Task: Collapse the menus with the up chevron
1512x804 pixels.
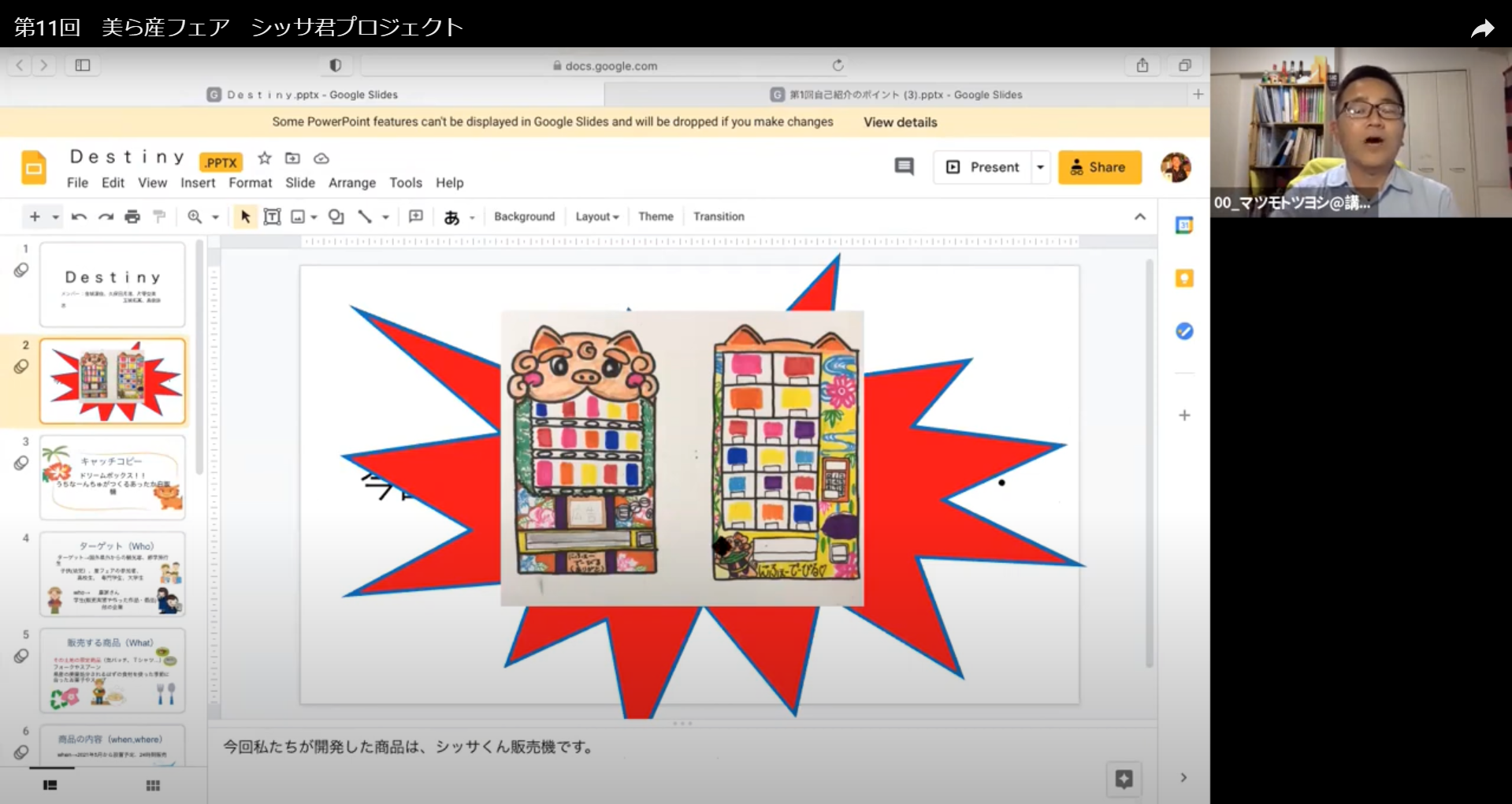Action: (x=1139, y=217)
